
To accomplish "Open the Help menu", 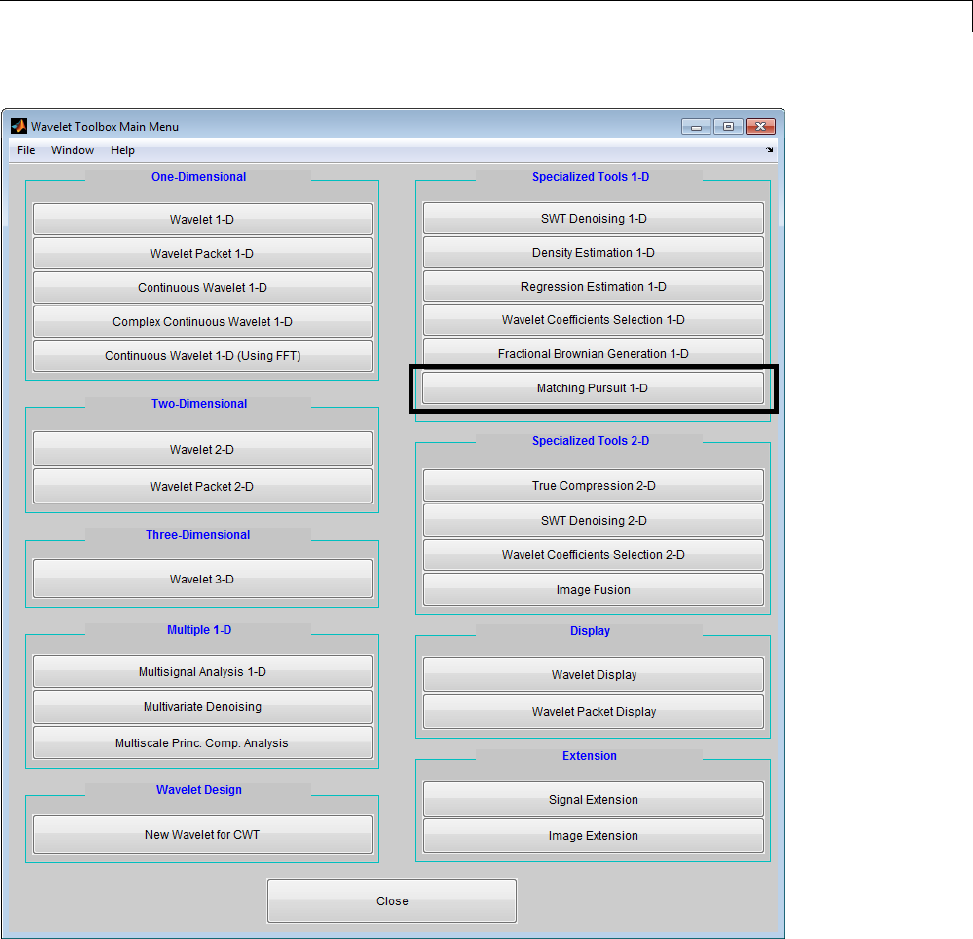I will coord(123,150).
